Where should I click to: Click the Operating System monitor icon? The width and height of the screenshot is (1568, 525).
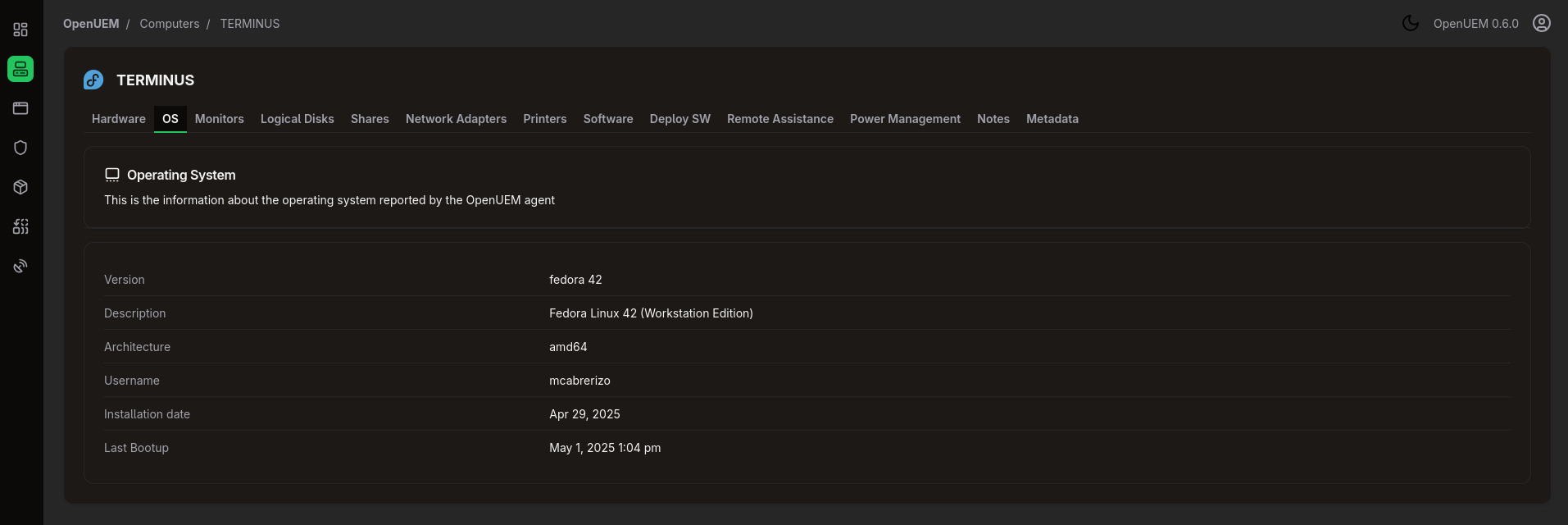pos(112,175)
